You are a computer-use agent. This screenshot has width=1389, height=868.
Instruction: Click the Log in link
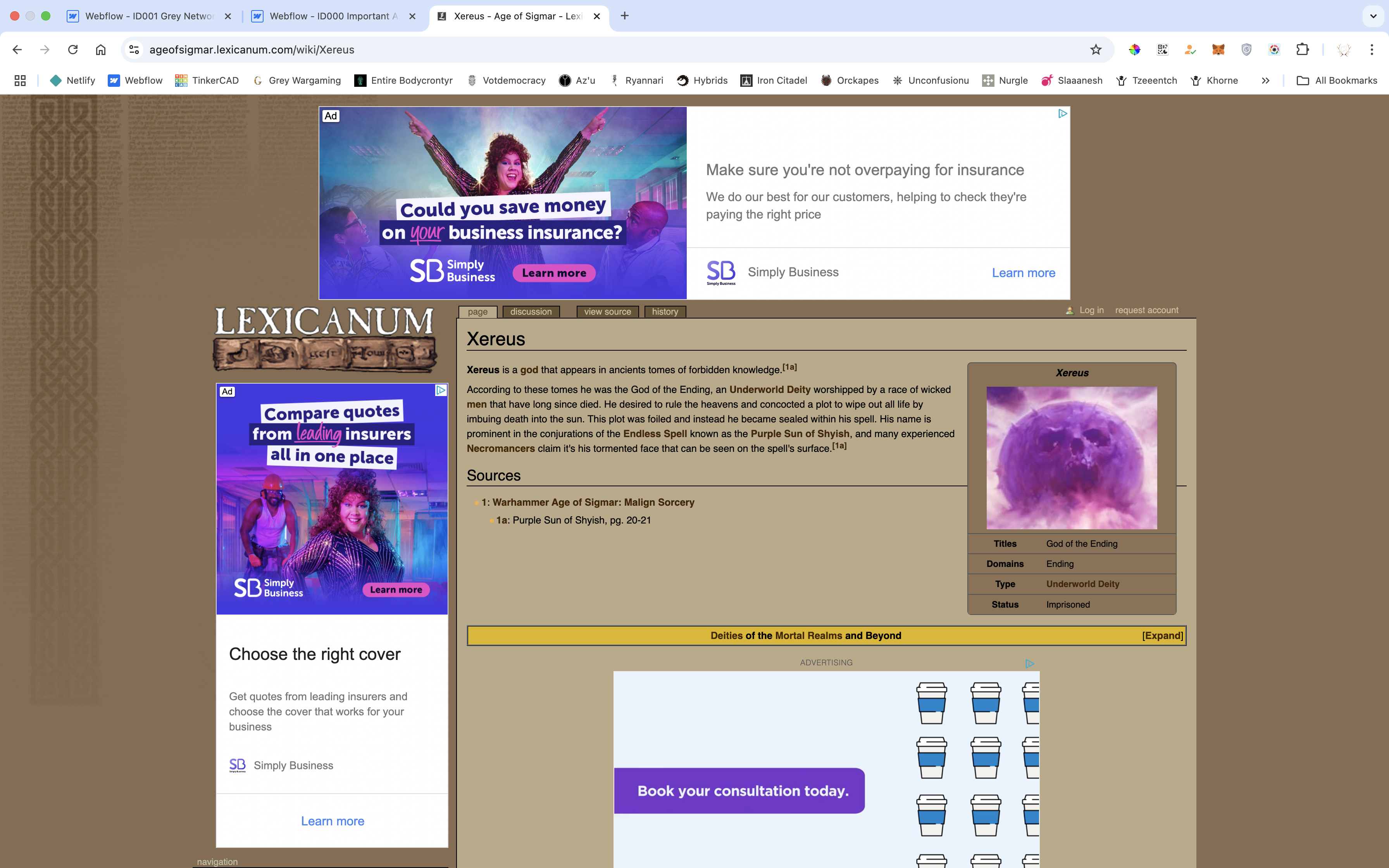pos(1091,310)
